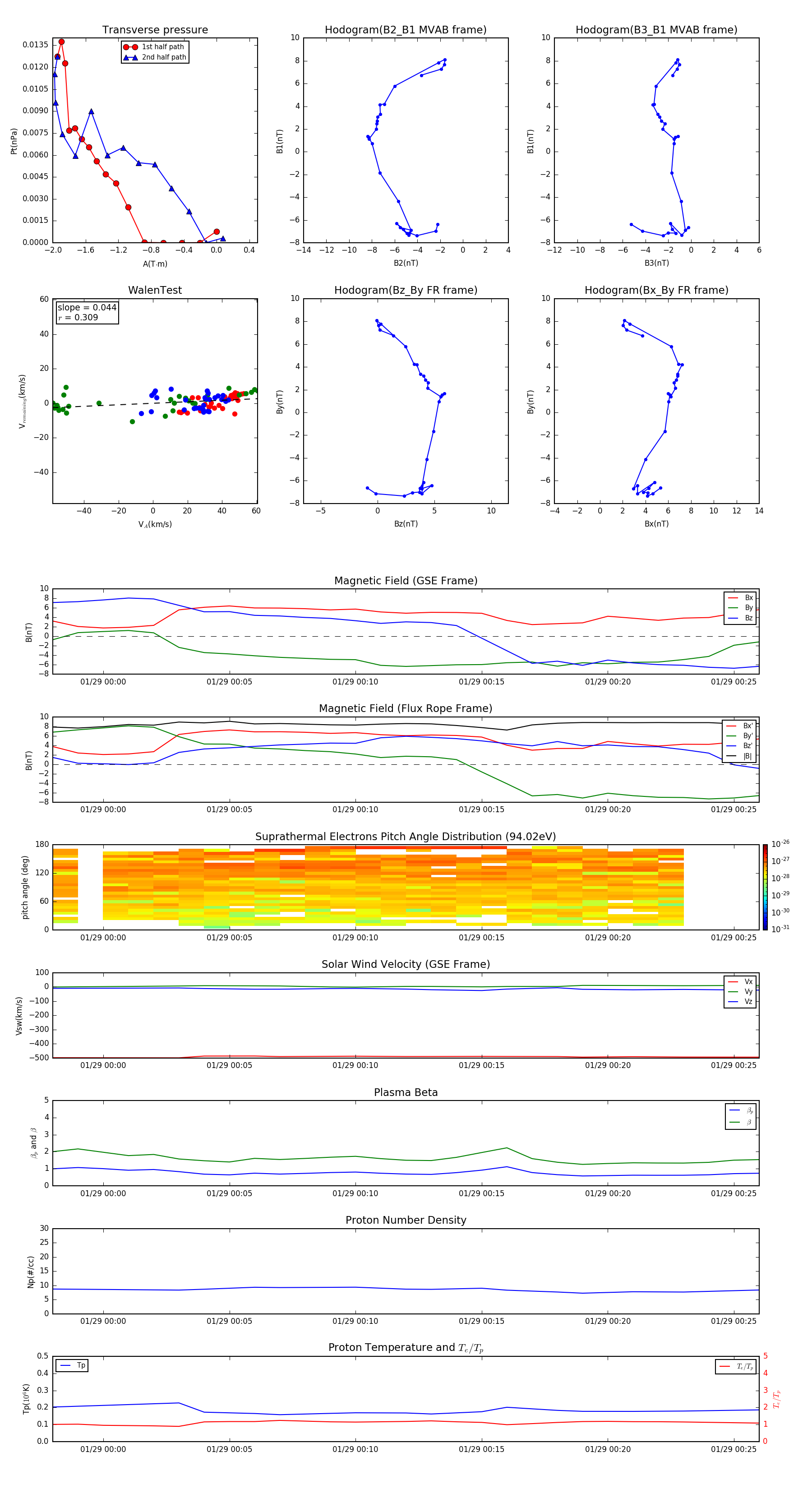Click the Suprathermal Electrons Pitch Angle Distribution title

tap(406, 837)
